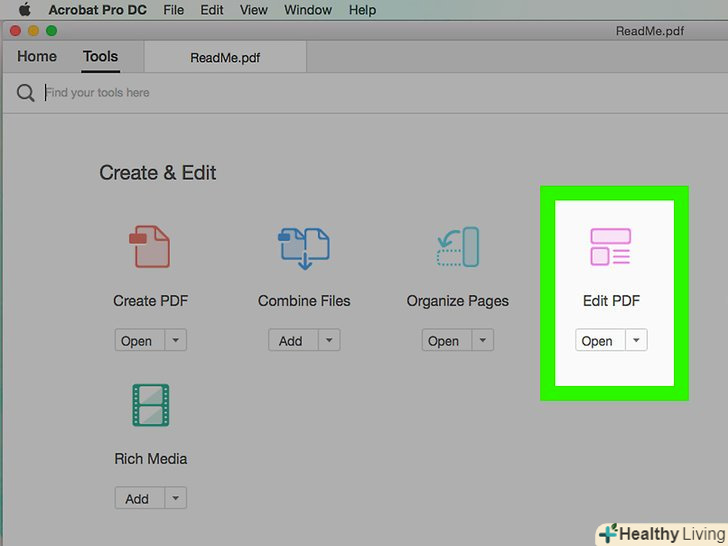
Task: Open the View menu
Action: 254,10
